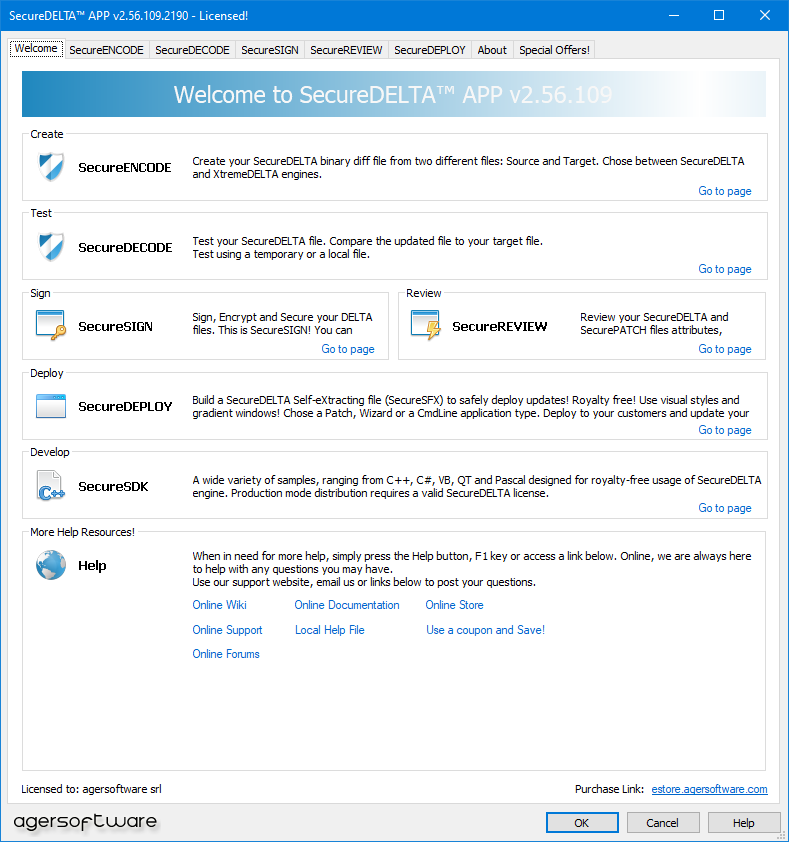The height and width of the screenshot is (842, 789).
Task: Click the SecureSIGN heading text
Action: [x=115, y=326]
